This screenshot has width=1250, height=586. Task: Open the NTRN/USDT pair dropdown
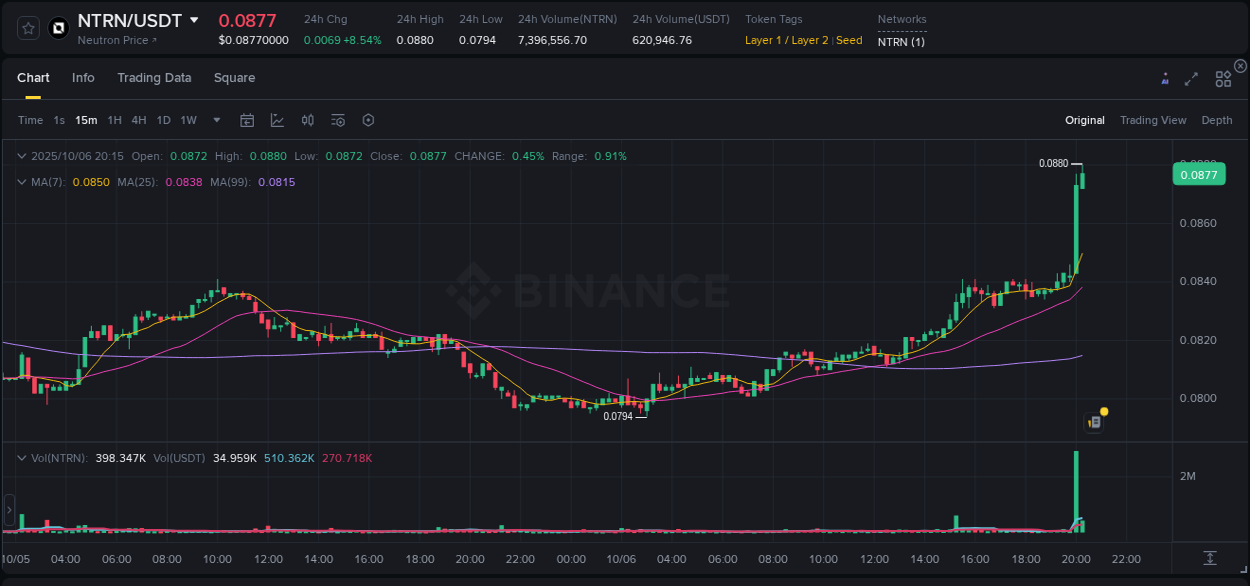tap(196, 19)
